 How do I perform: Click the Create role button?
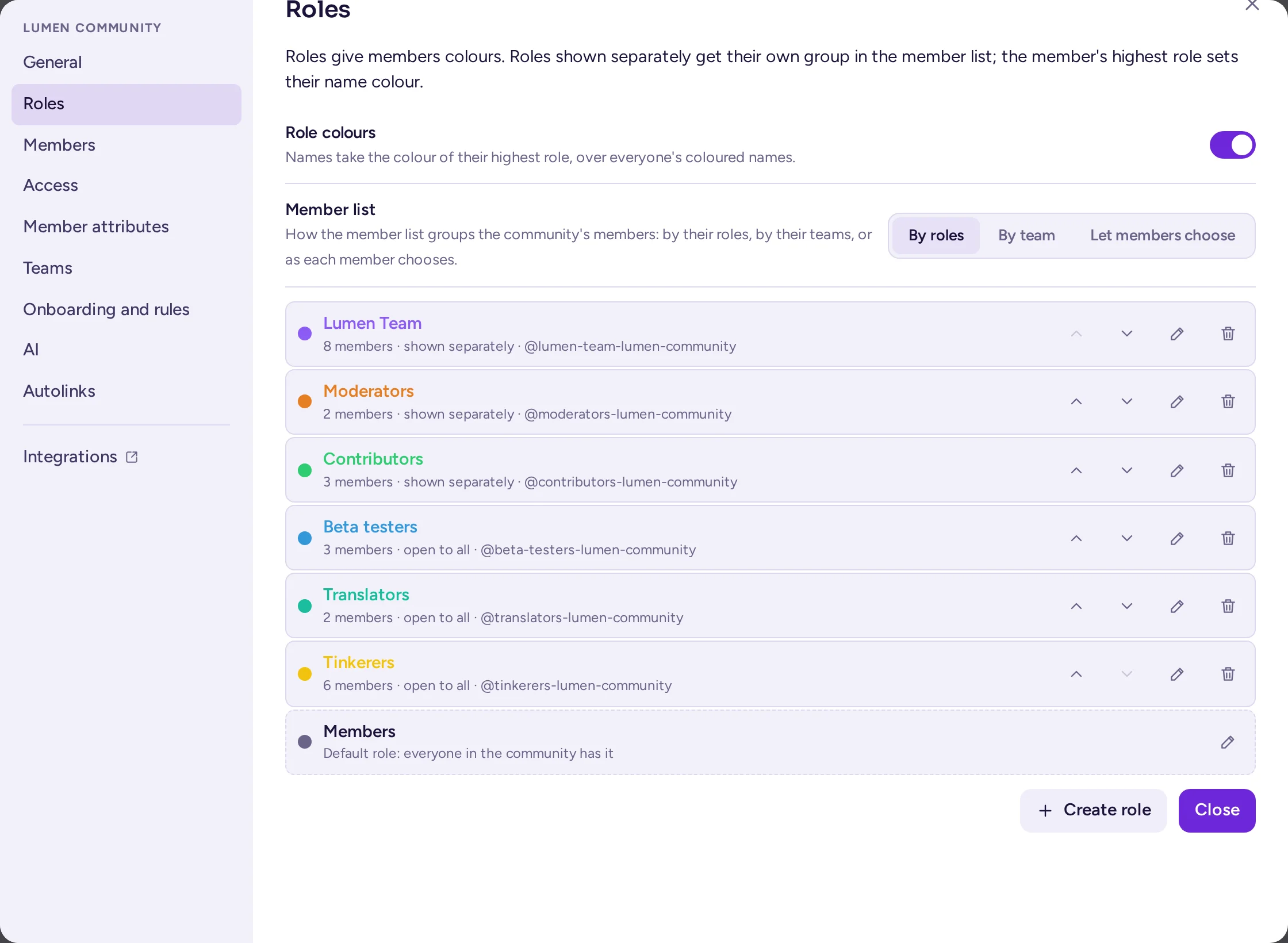pyautogui.click(x=1093, y=810)
